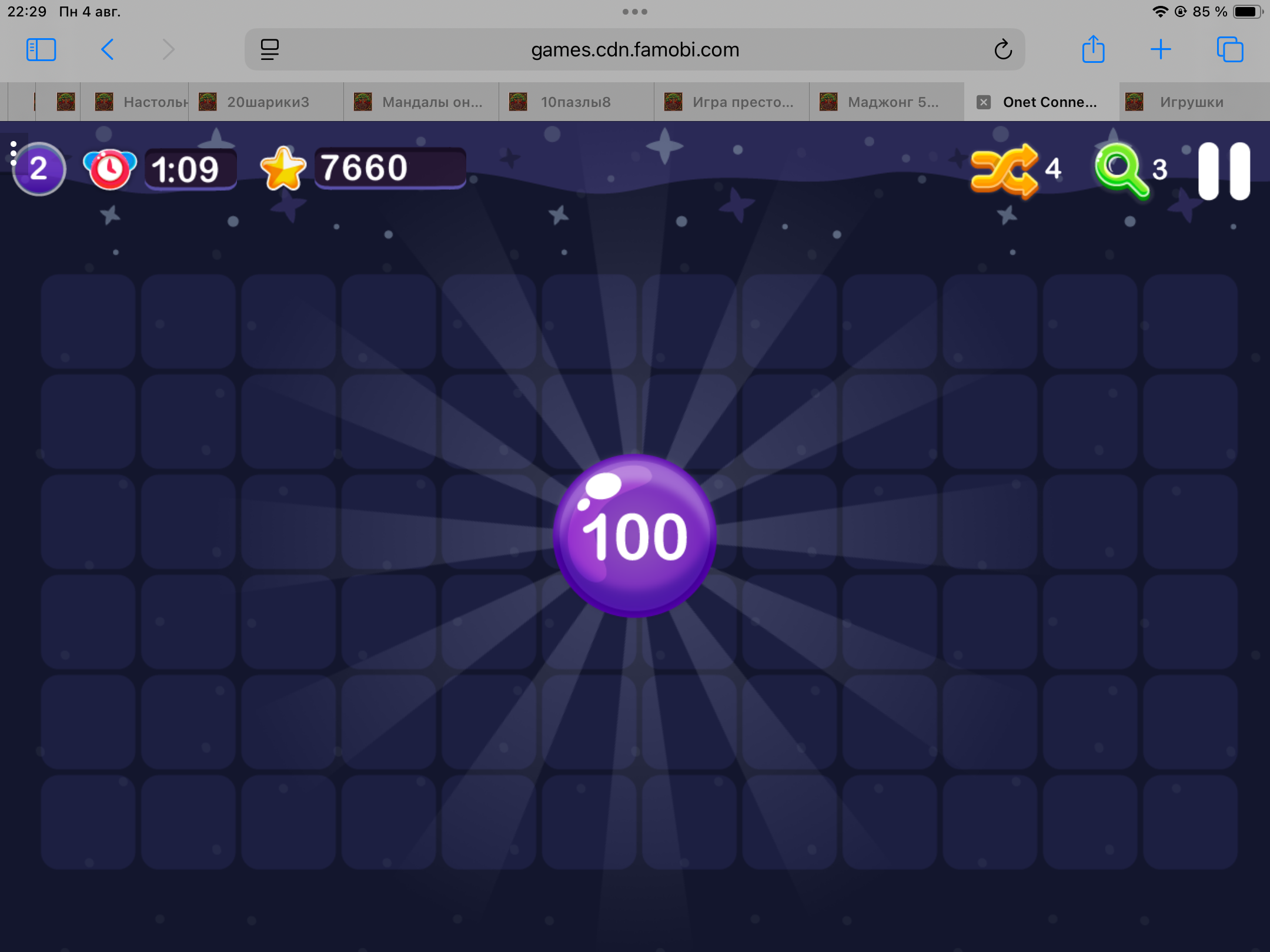The height and width of the screenshot is (952, 1270).
Task: Switch to the Игрушки tab
Action: [x=1195, y=102]
